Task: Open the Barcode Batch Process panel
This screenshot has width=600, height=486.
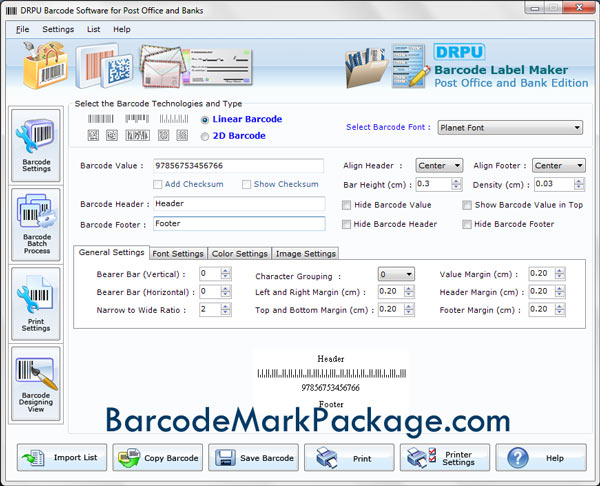Action: point(36,225)
